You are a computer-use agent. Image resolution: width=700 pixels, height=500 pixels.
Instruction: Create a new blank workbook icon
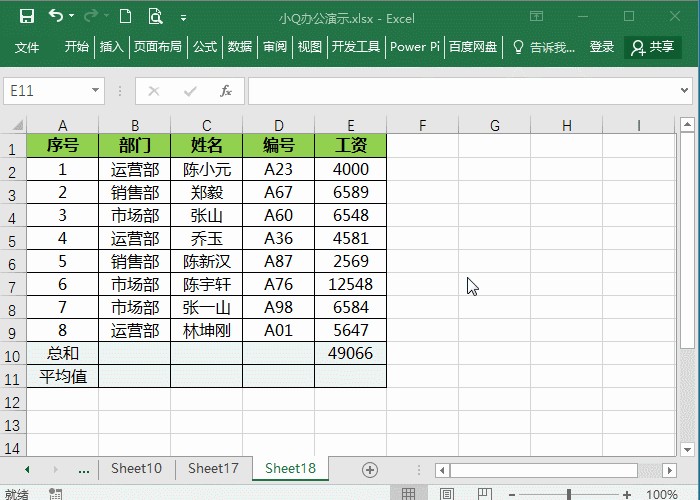click(125, 17)
